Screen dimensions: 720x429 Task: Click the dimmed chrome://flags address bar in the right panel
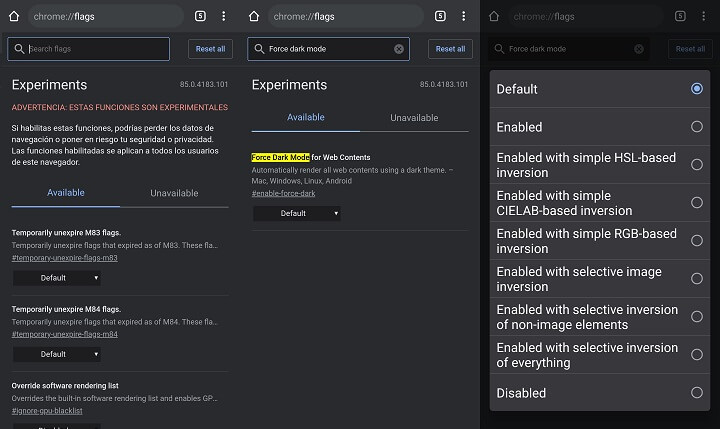coord(586,17)
